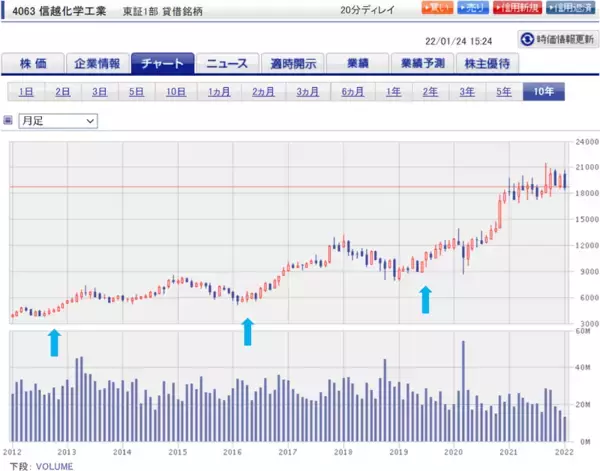Screen dimensions: 600x471
Task: Select the 6ヵ月 chart range
Action: 352,93
